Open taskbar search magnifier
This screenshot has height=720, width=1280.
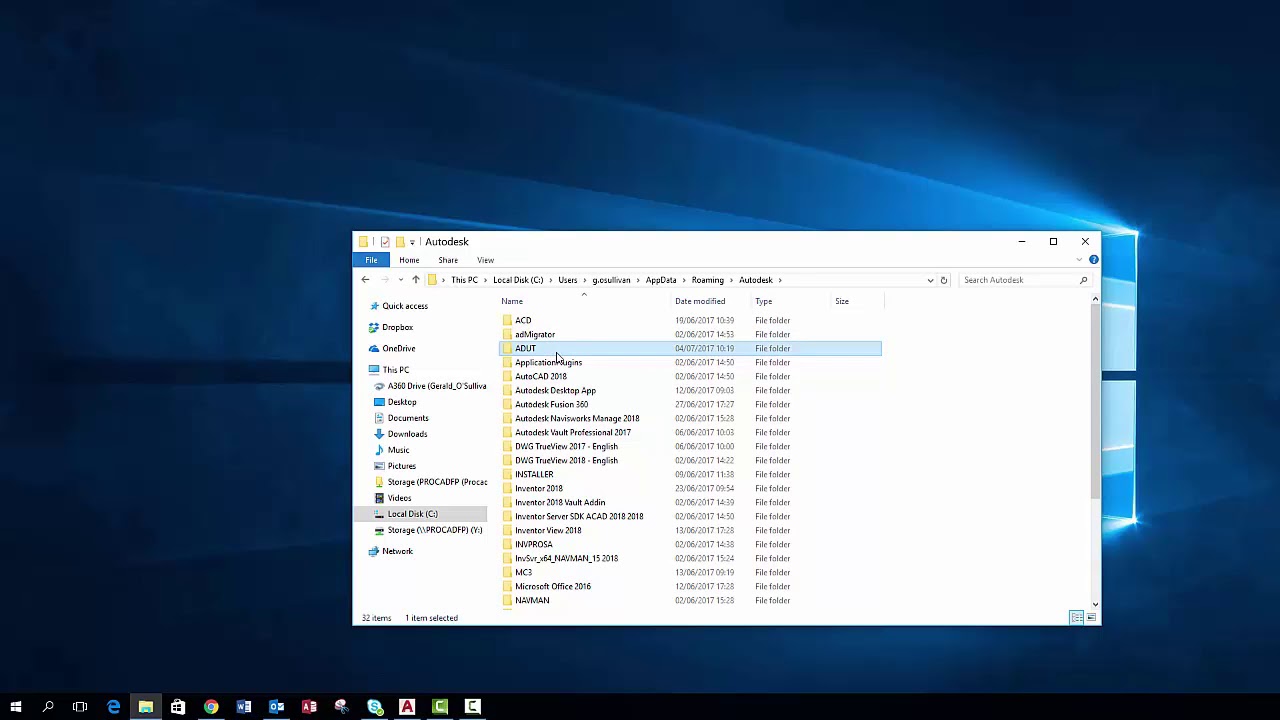point(48,707)
